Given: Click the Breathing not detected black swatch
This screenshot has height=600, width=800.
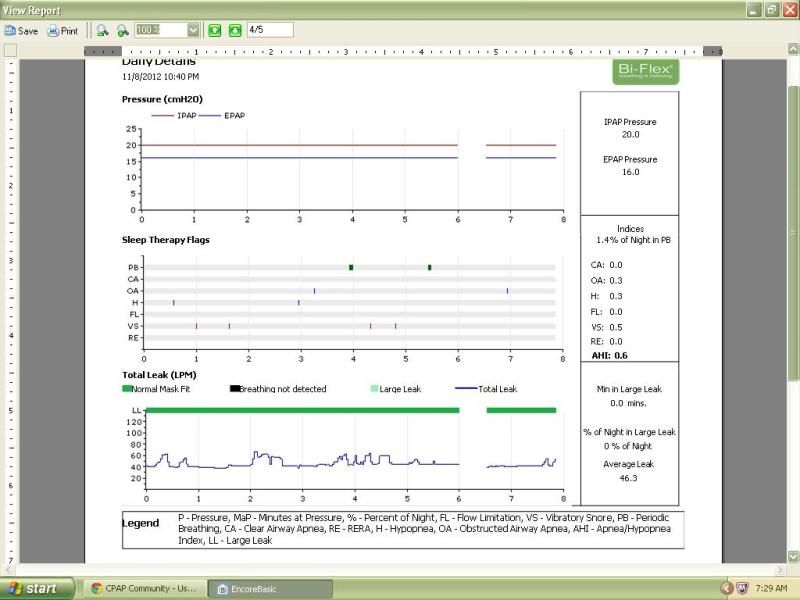Looking at the screenshot, I should coord(235,389).
